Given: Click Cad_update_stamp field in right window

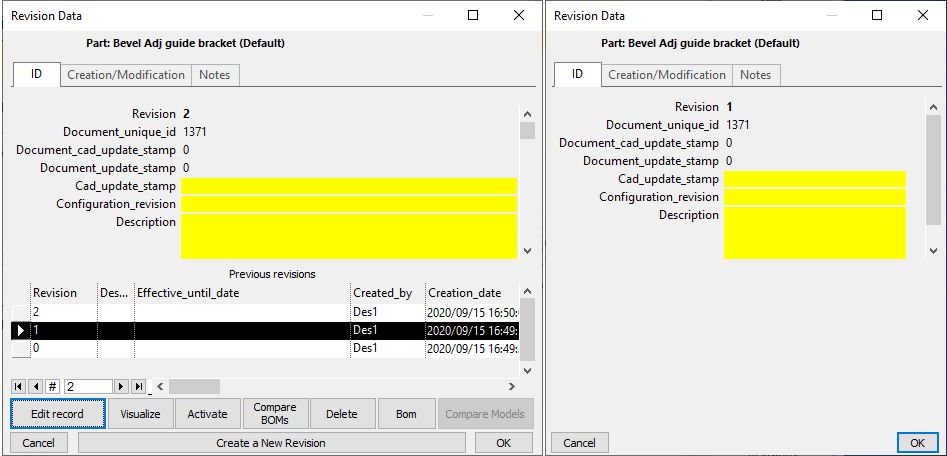Looking at the screenshot, I should [815, 179].
